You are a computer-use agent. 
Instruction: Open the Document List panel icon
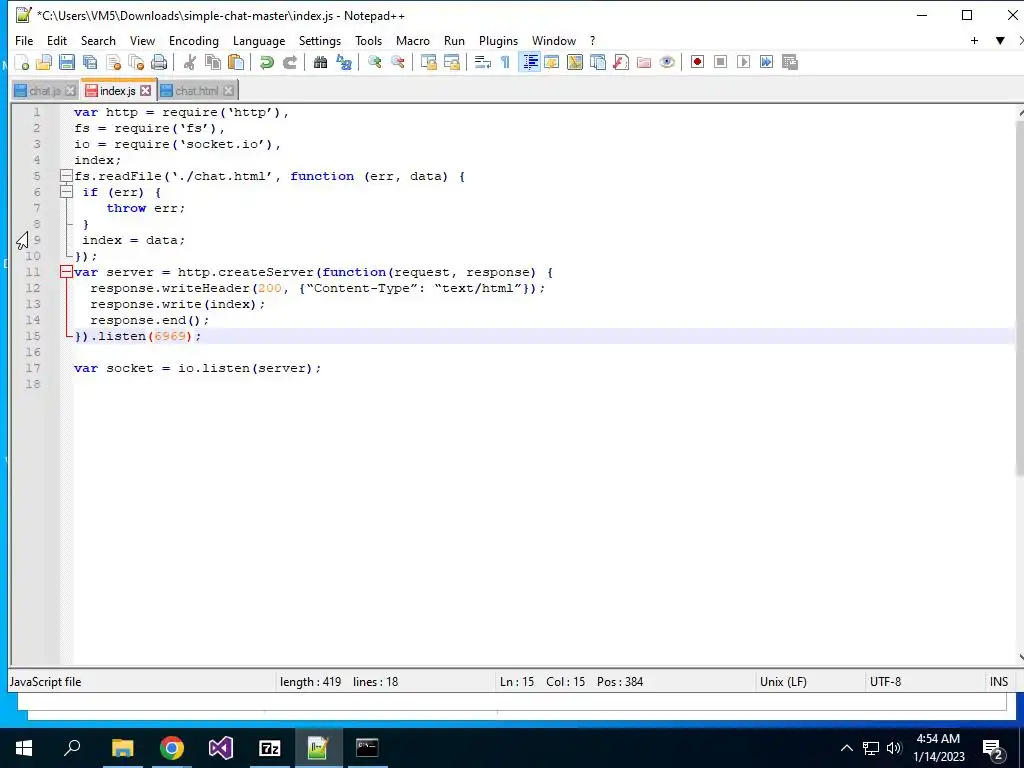tap(598, 62)
